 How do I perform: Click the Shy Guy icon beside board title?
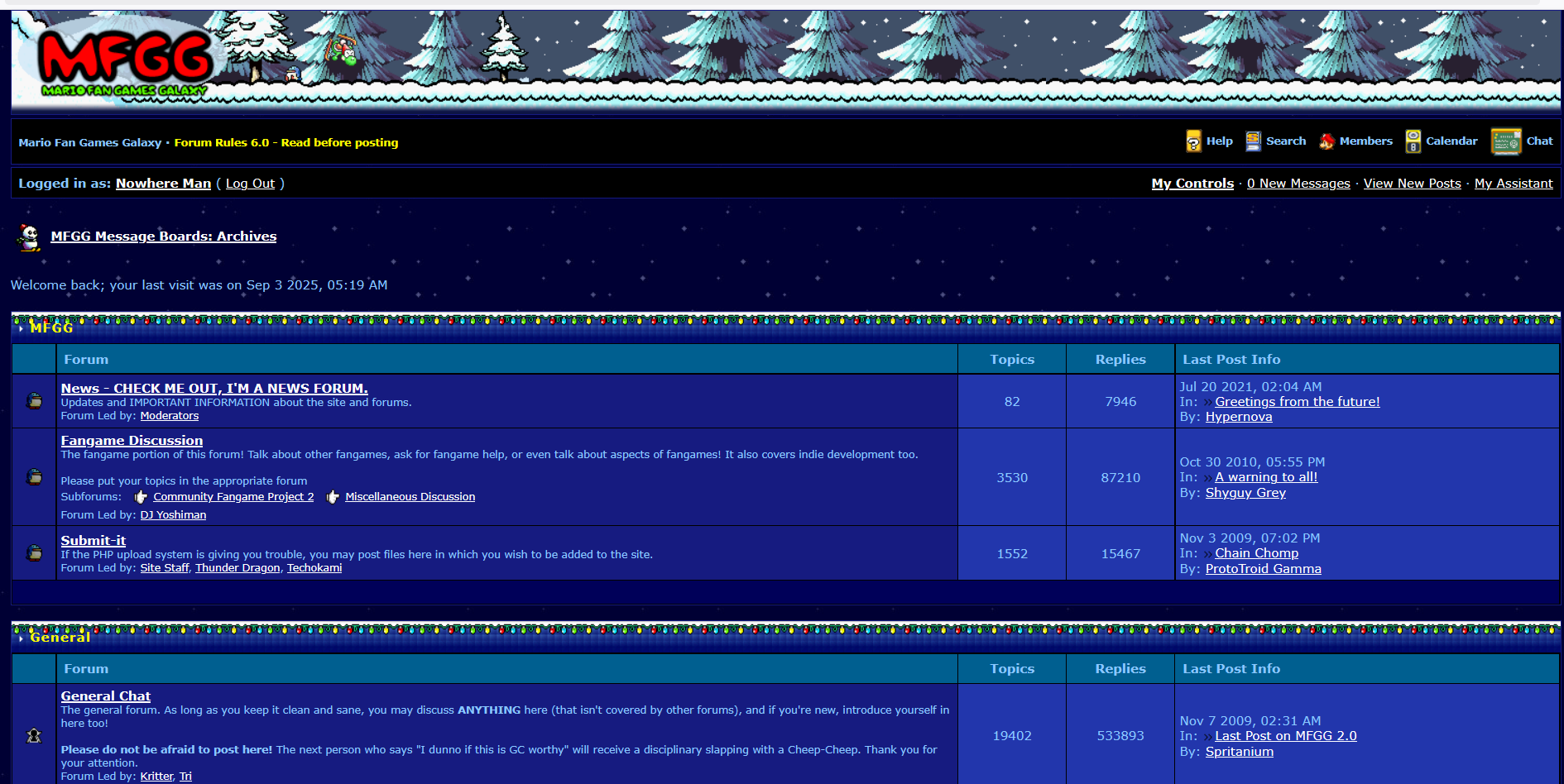click(x=29, y=237)
